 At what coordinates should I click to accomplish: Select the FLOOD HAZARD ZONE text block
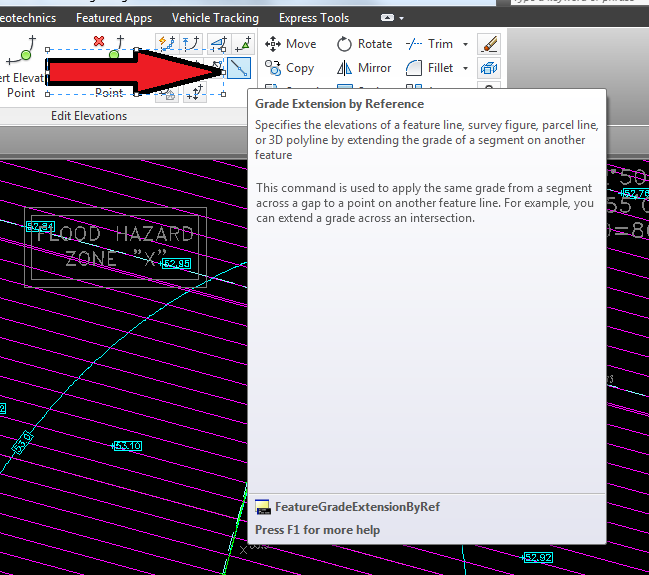pyautogui.click(x=115, y=247)
